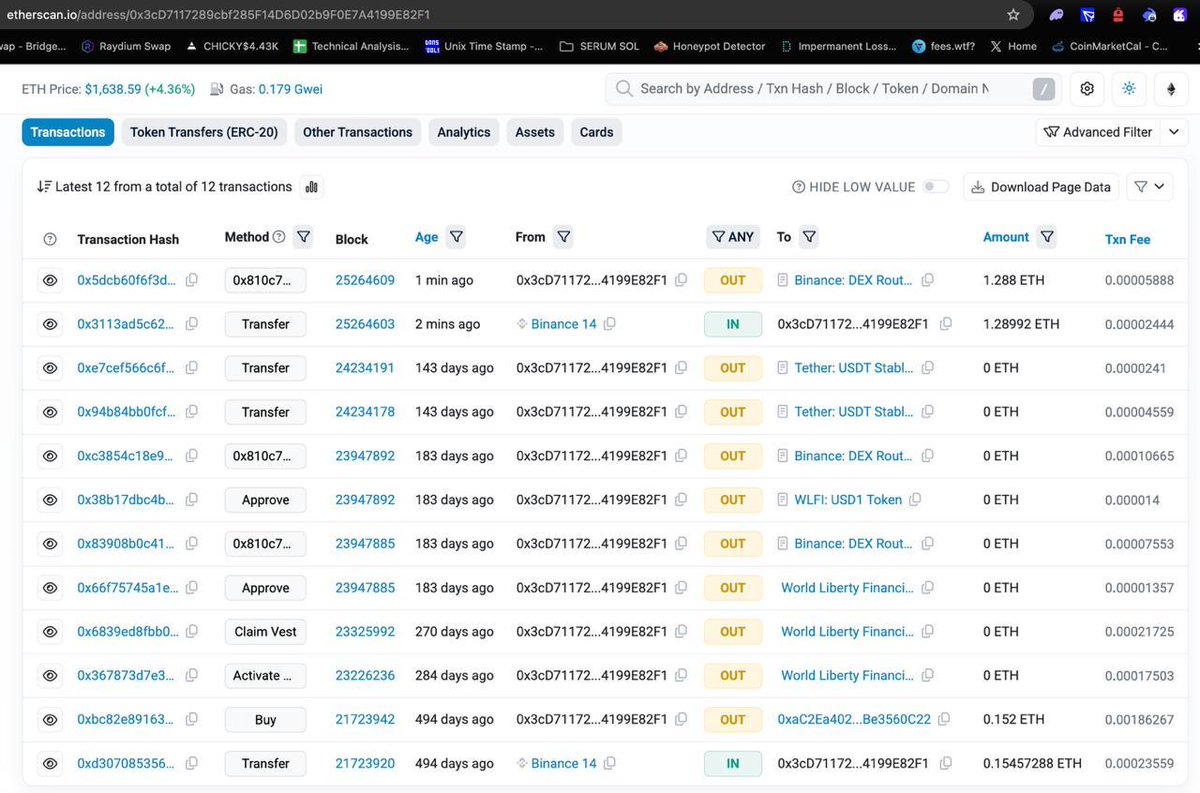Copy transaction hash 0xe7cef566c6f
This screenshot has width=1200, height=793.
192,368
